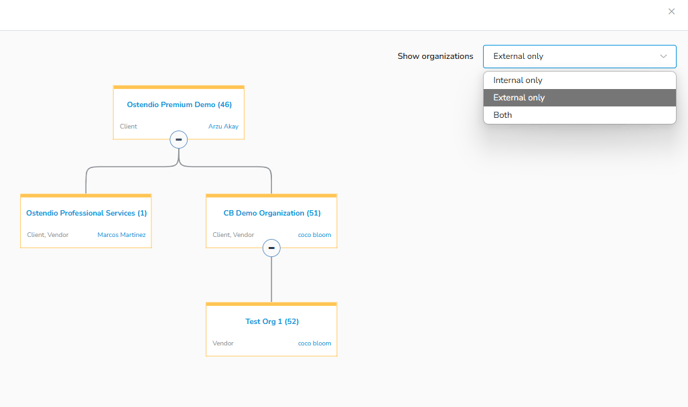
Task: Click Client, Vendor on Ostendio Professional Services
Action: tap(48, 235)
